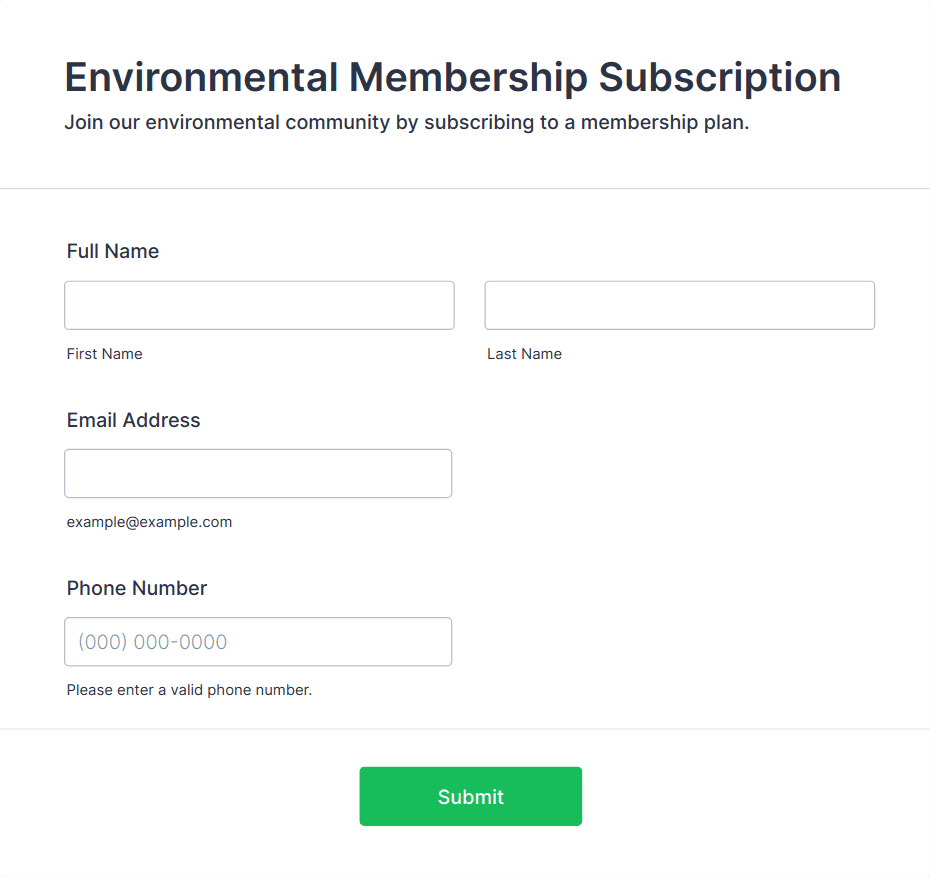Focus the Last Name text box
Image resolution: width=930 pixels, height=876 pixels.
pos(679,305)
